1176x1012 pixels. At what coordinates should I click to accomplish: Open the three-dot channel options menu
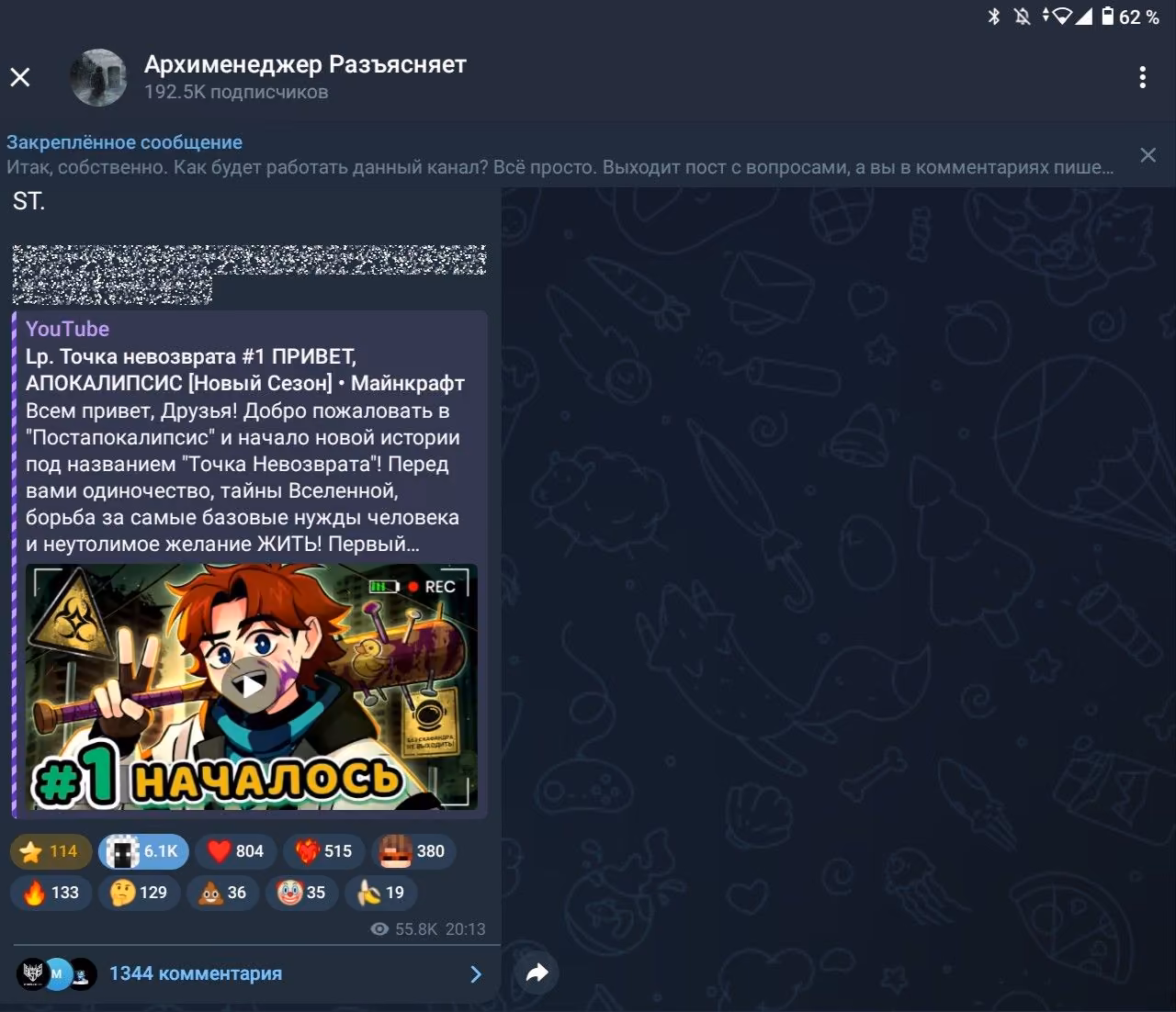click(x=1143, y=77)
